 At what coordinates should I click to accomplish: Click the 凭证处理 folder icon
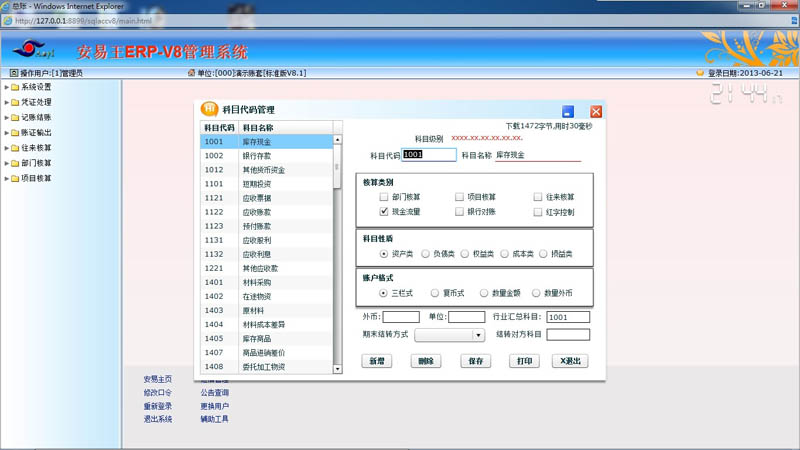pyautogui.click(x=15, y=102)
